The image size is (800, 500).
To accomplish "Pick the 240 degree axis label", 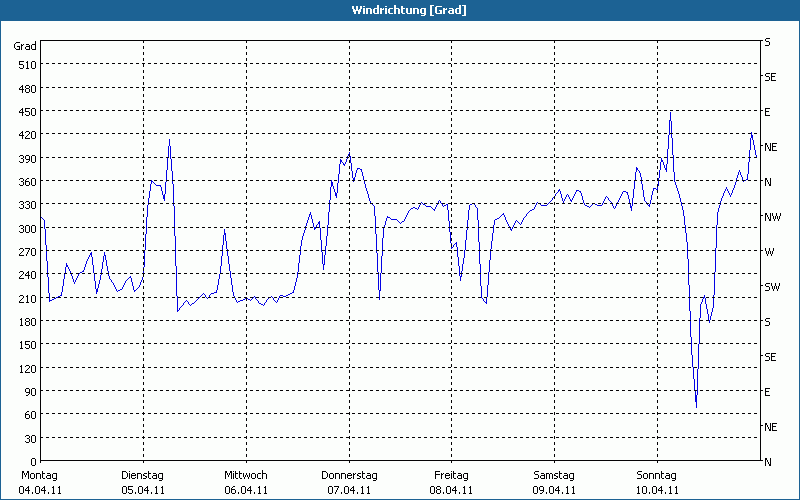I will click(28, 275).
